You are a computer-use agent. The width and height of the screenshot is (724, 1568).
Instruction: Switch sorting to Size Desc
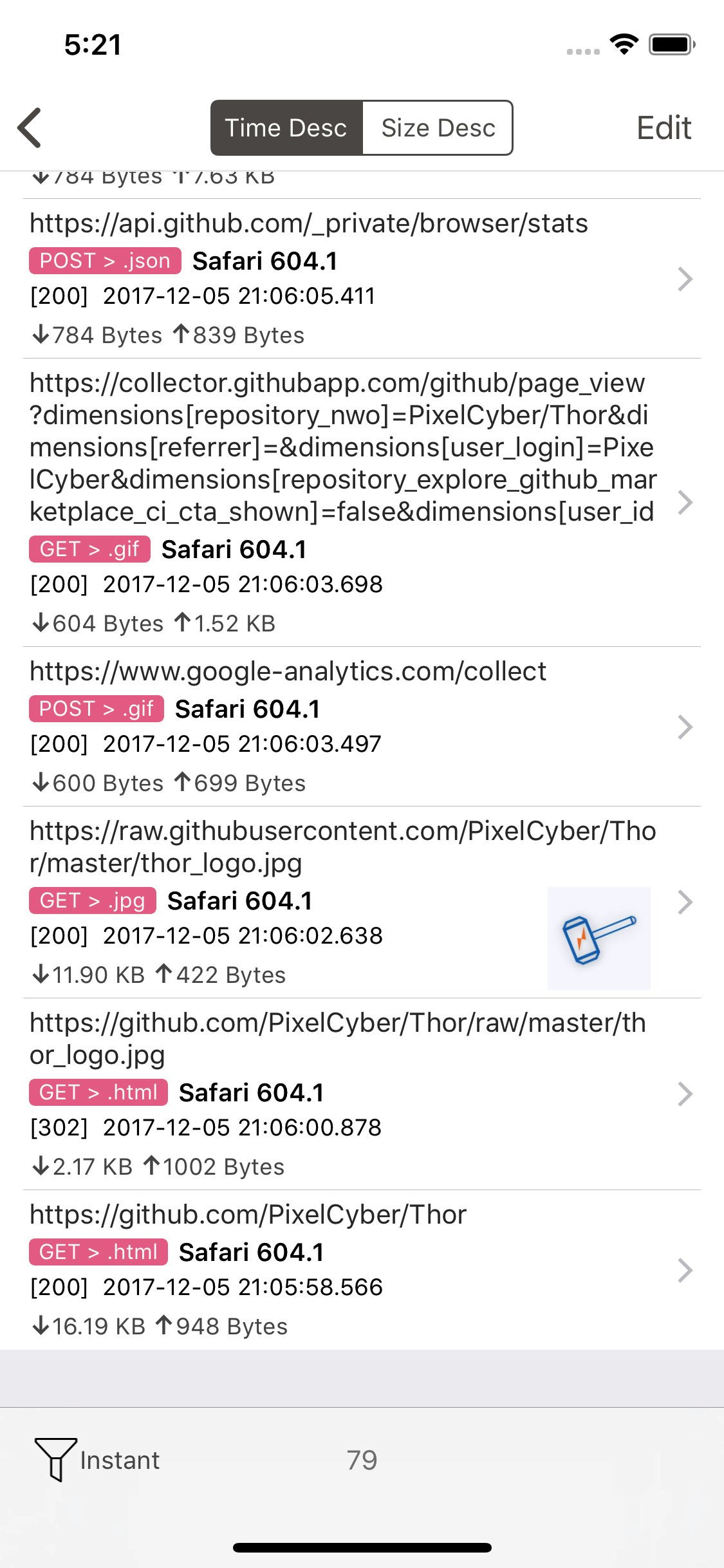[438, 127]
